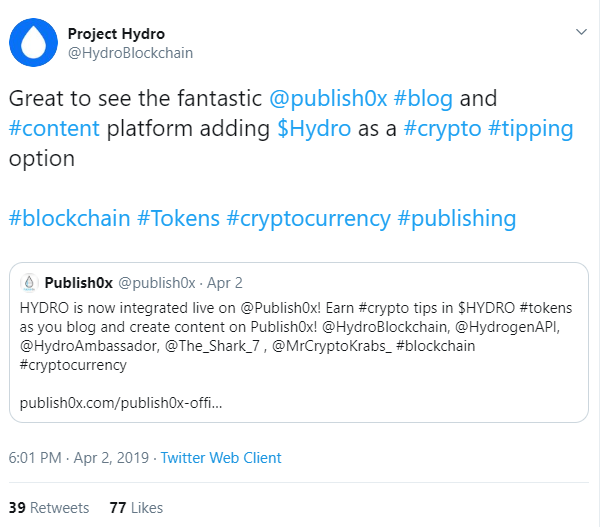Viewport: 600px width, 527px height.
Task: Open the @publish0x mention link
Action: coord(328,98)
